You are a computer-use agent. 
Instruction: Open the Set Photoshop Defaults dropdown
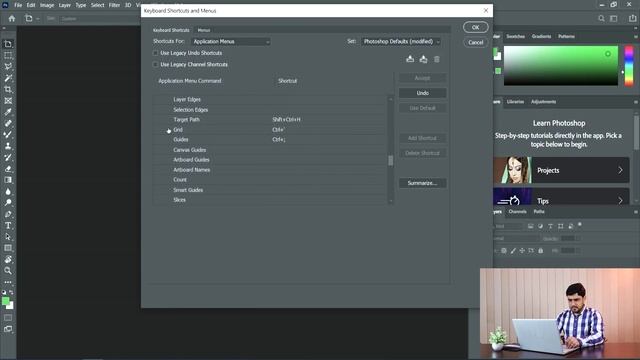[401, 42]
